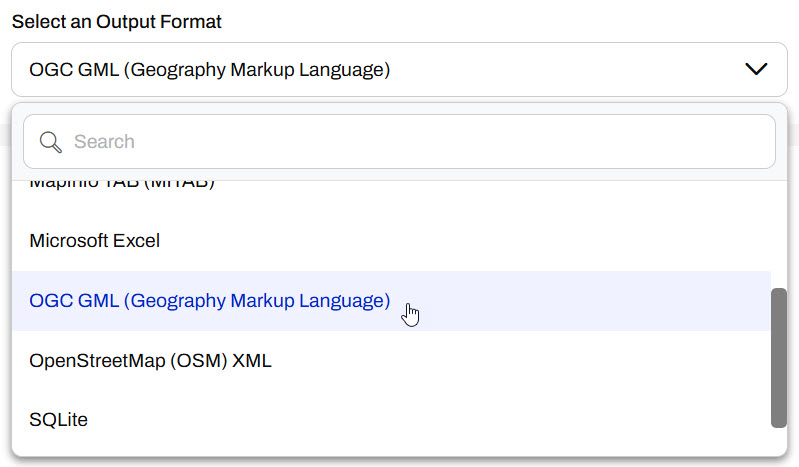Collapse the Output Format dropdown list
This screenshot has height=467, width=799.
(756, 69)
